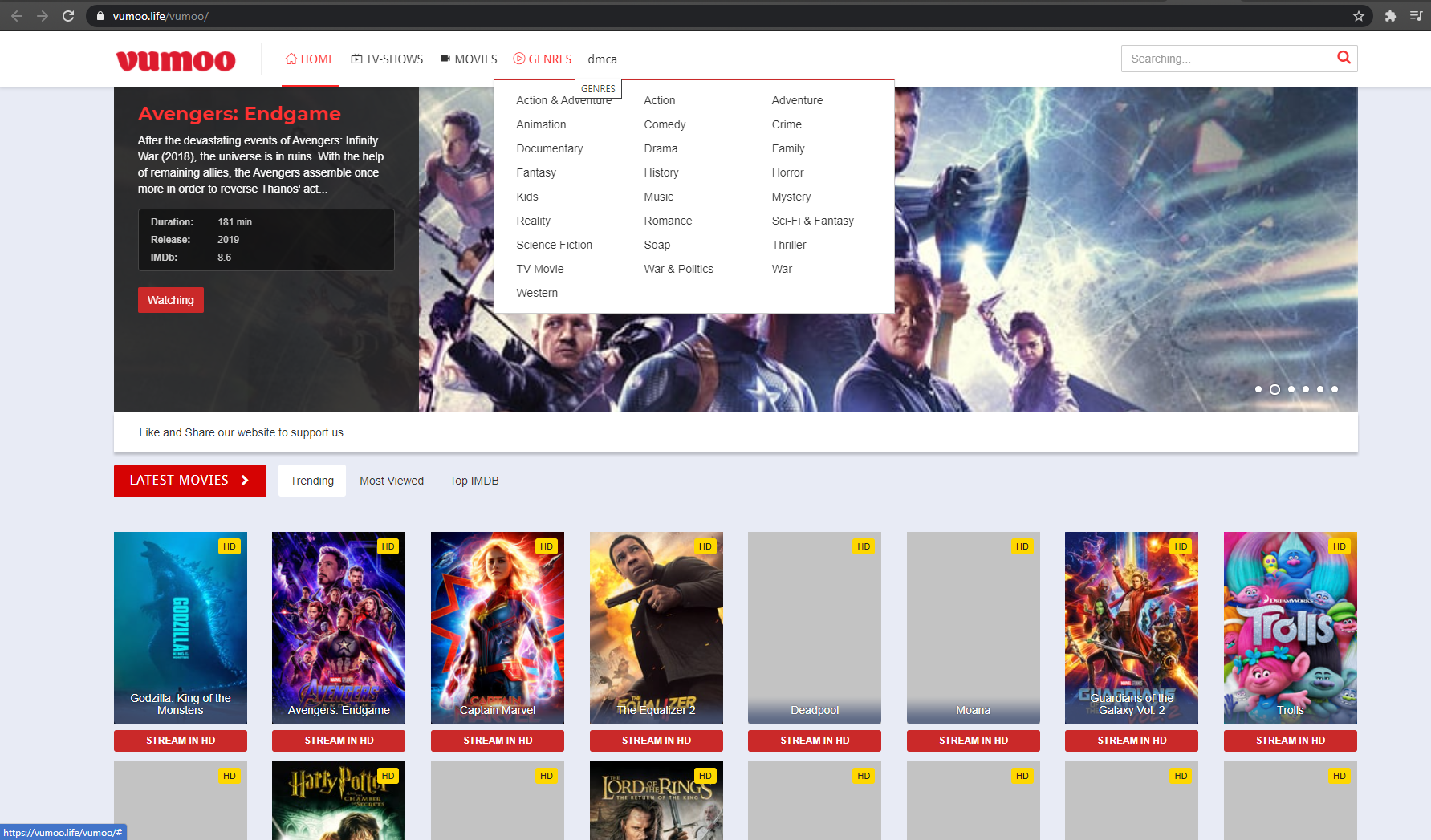
Task: Open dmca link in navigation
Action: pyautogui.click(x=602, y=59)
